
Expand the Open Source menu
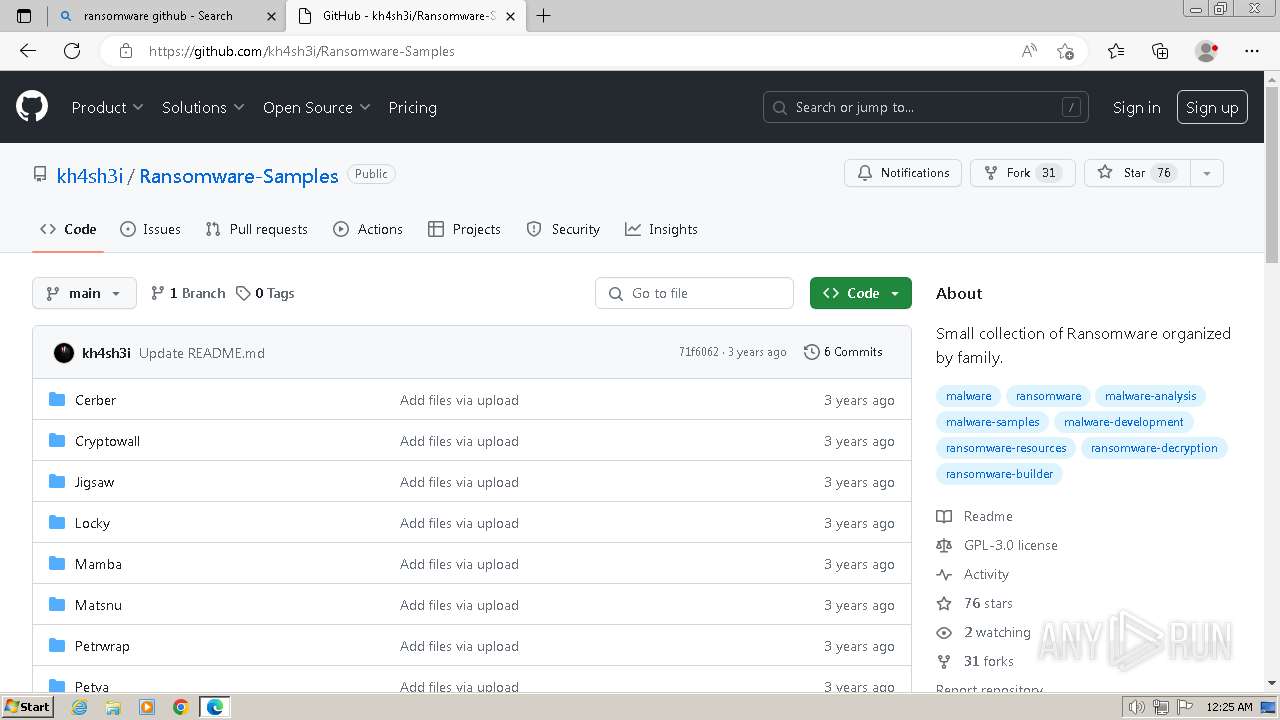point(316,107)
